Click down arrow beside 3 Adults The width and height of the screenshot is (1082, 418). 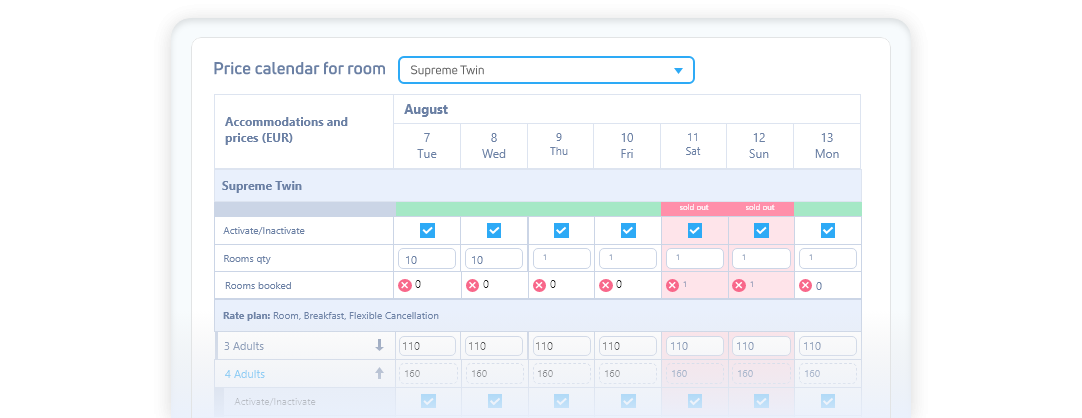[x=379, y=346]
